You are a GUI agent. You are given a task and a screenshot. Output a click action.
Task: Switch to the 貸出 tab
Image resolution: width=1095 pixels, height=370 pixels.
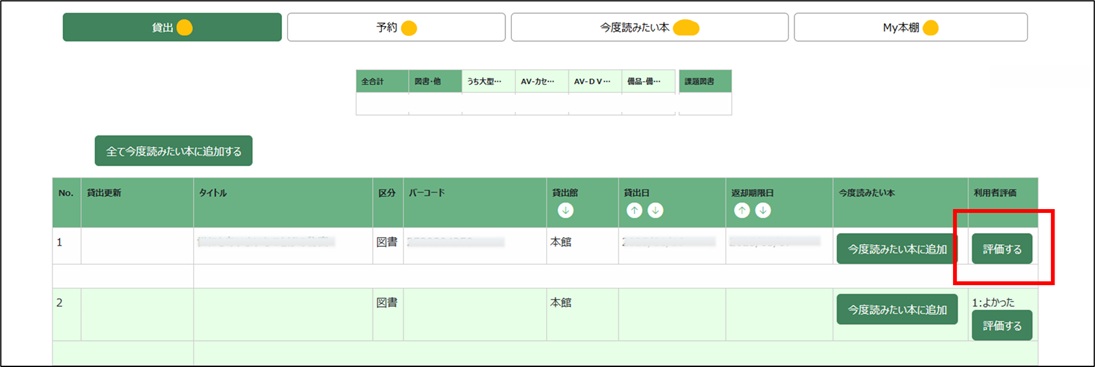(172, 27)
